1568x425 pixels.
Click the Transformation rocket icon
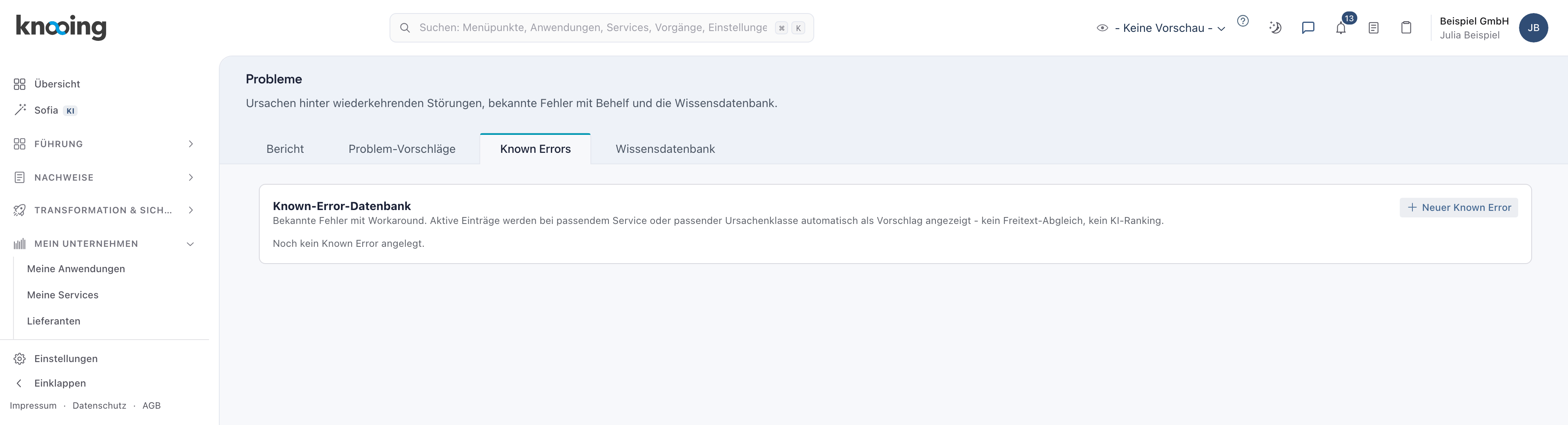[20, 210]
